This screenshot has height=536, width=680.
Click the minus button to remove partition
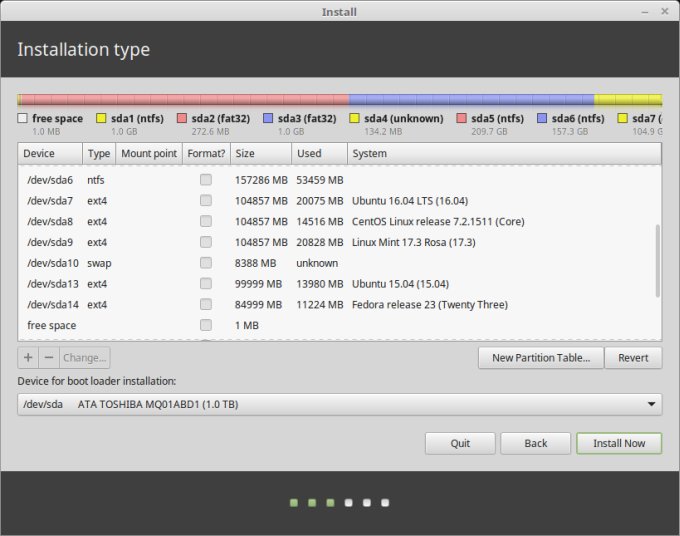[49, 358]
